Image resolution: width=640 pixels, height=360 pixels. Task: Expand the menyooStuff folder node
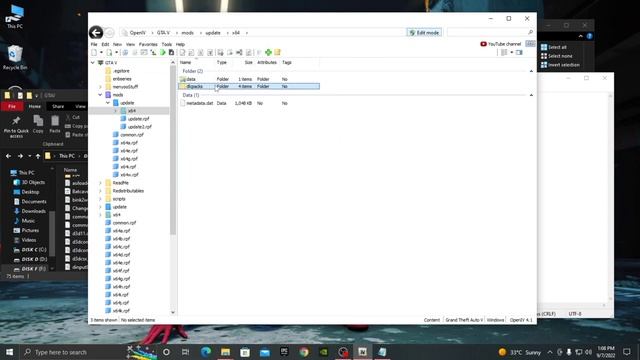tap(100, 87)
